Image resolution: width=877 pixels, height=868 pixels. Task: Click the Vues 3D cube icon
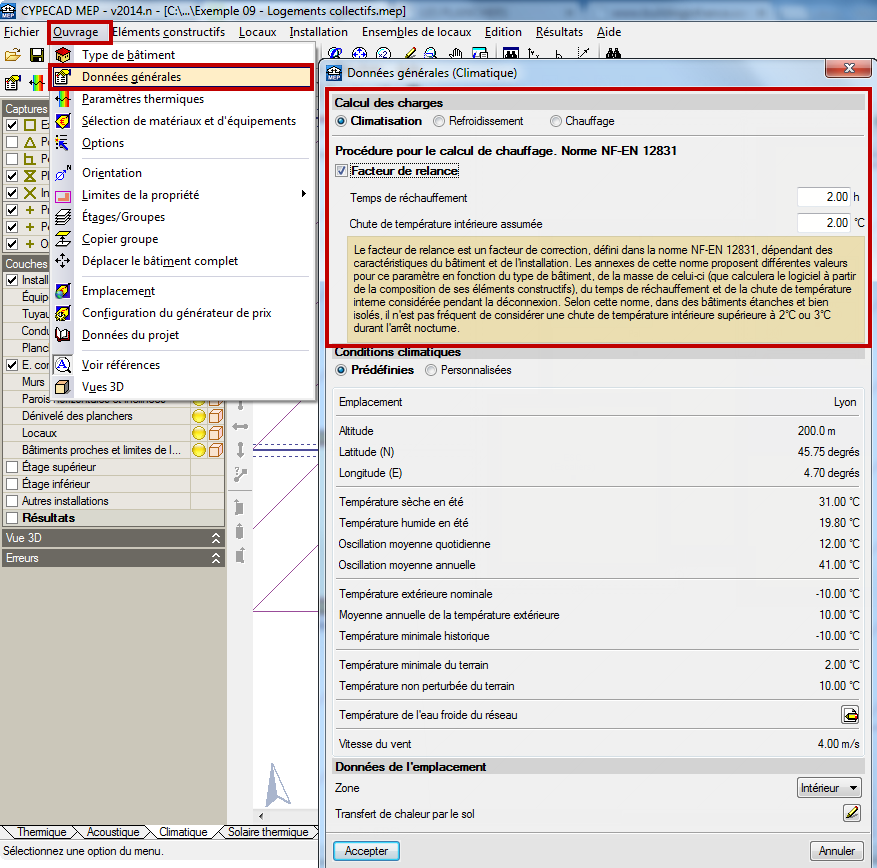tap(63, 387)
